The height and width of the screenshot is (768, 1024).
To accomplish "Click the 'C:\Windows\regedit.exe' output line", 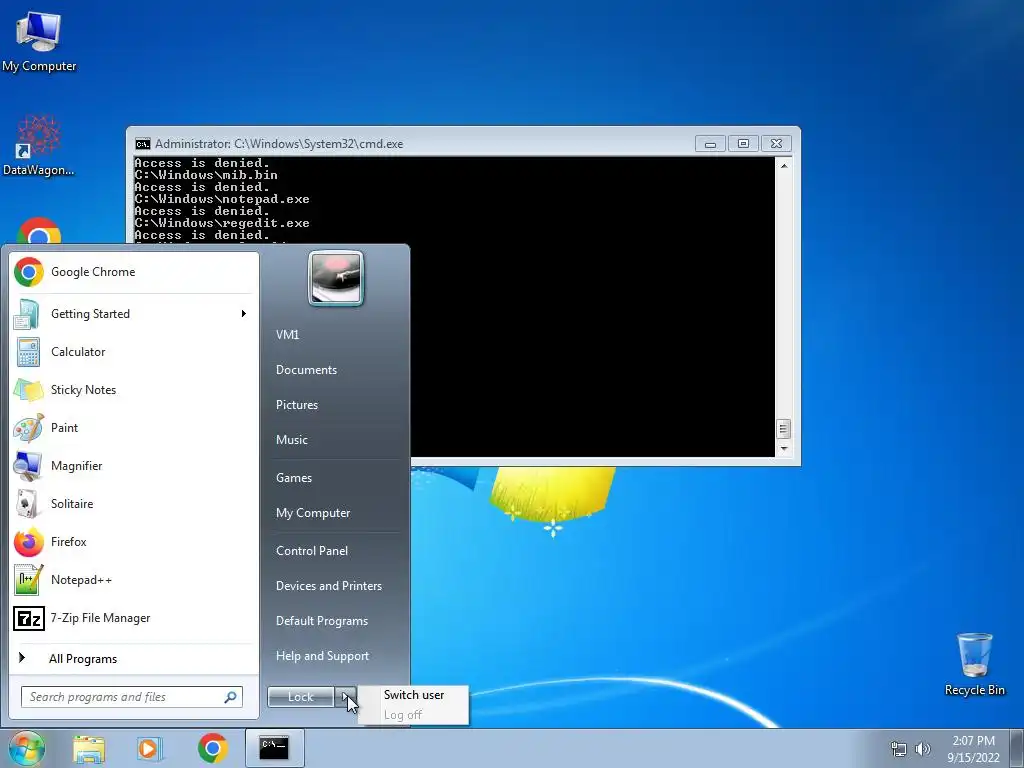I will [221, 223].
